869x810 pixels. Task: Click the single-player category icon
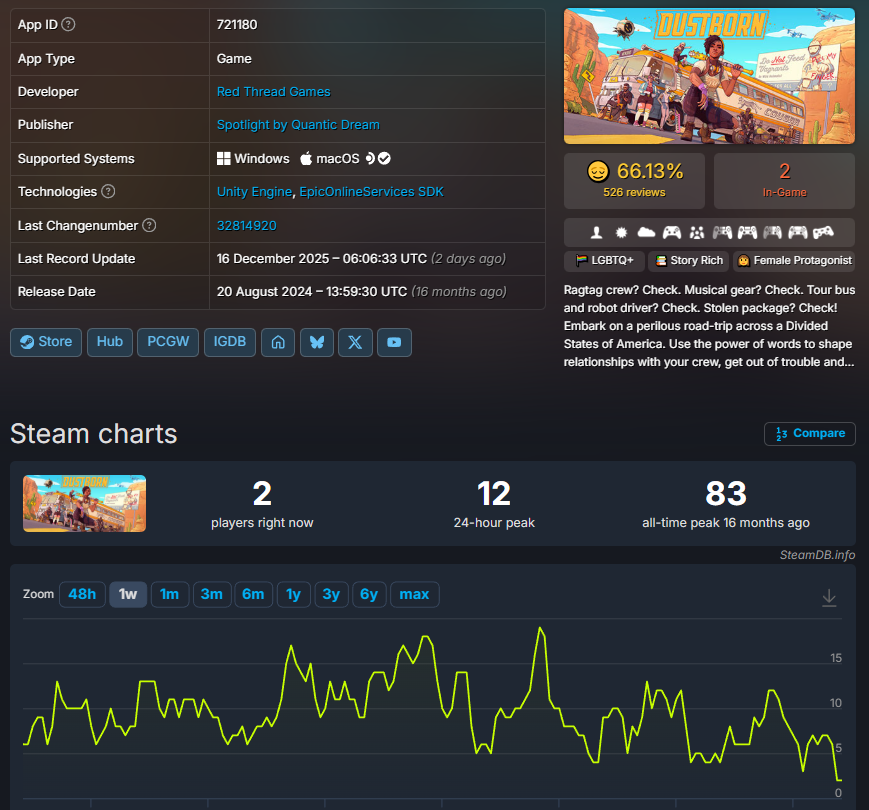coord(597,232)
